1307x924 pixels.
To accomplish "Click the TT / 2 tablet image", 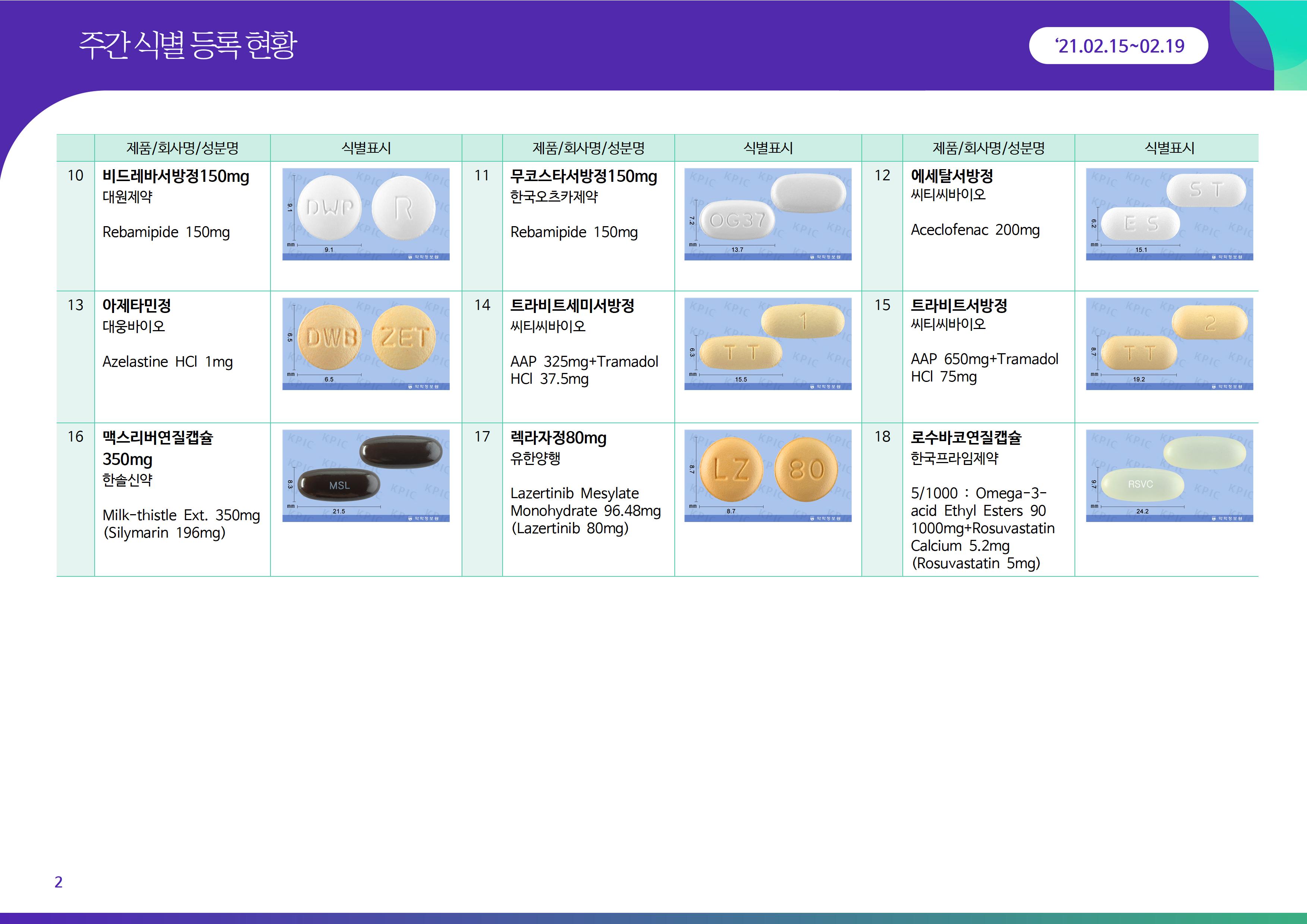I will tap(1169, 343).
